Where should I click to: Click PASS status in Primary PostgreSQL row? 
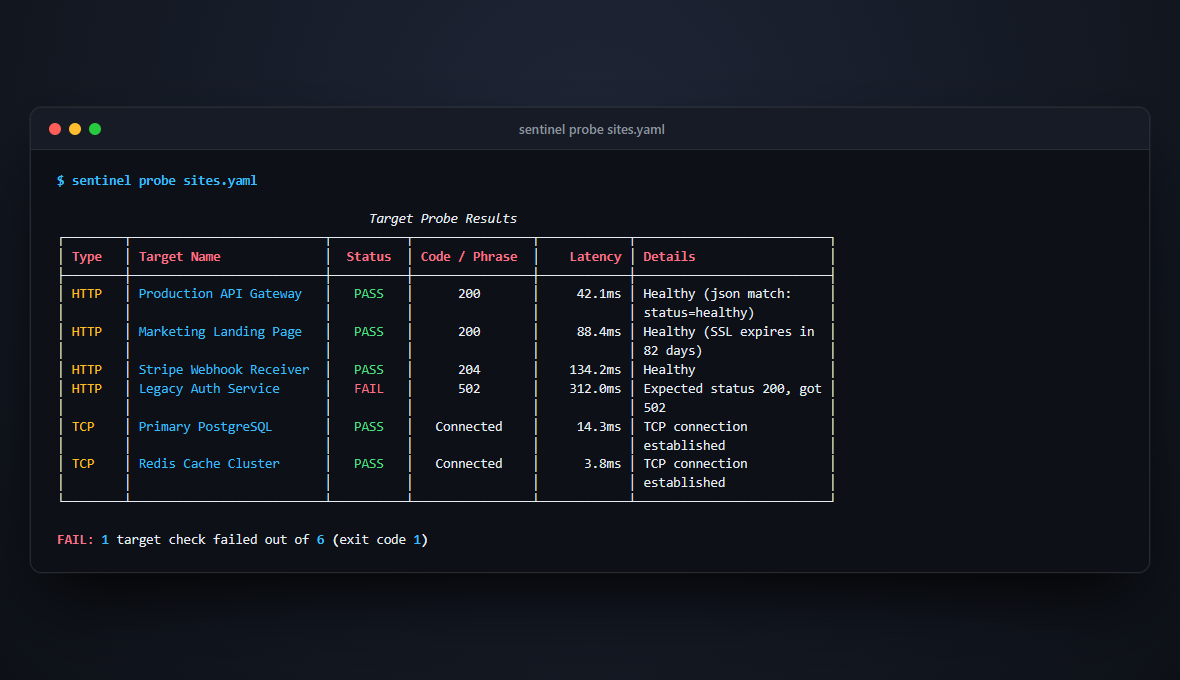pyautogui.click(x=369, y=427)
